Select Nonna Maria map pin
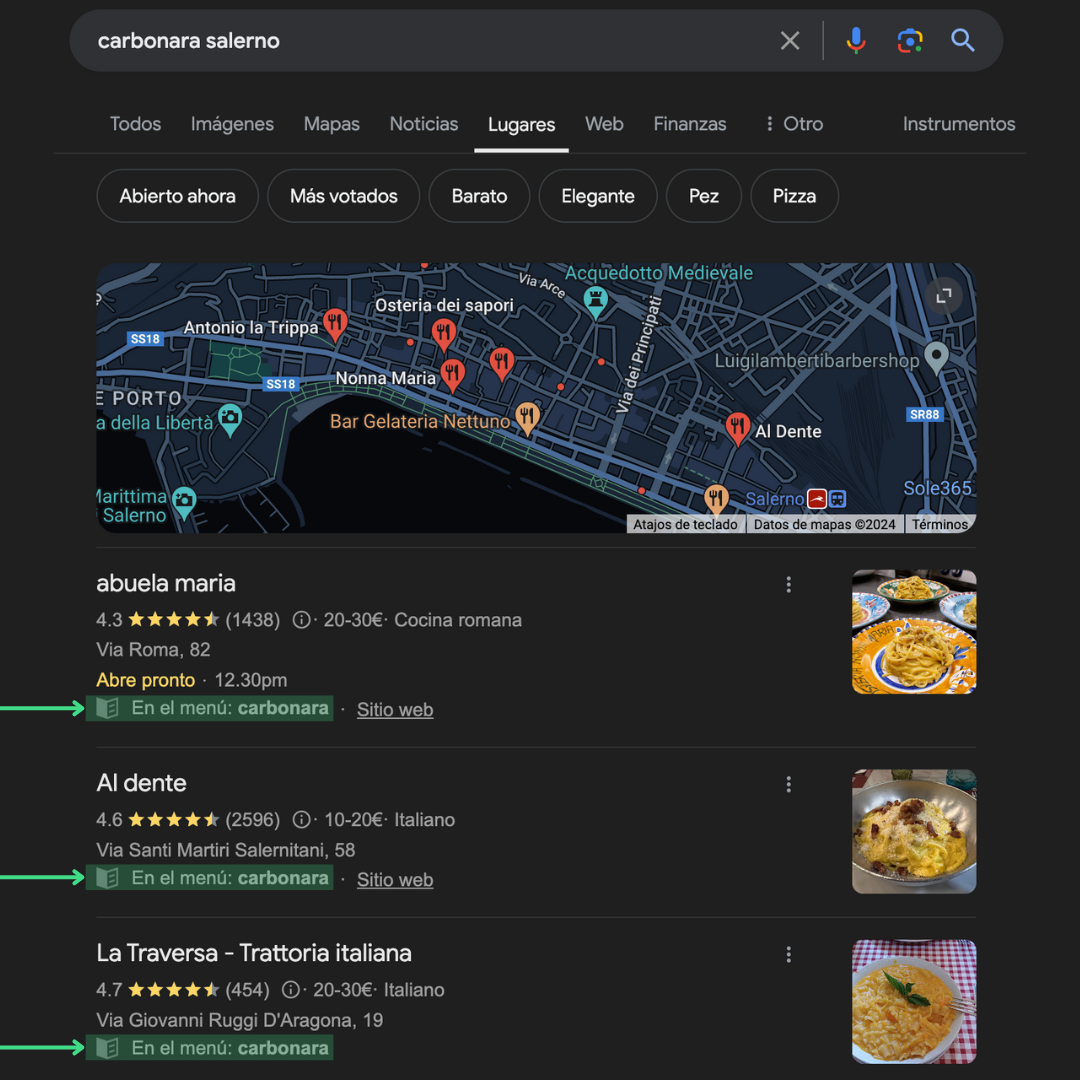Viewport: 1080px width, 1080px height. pos(452,375)
